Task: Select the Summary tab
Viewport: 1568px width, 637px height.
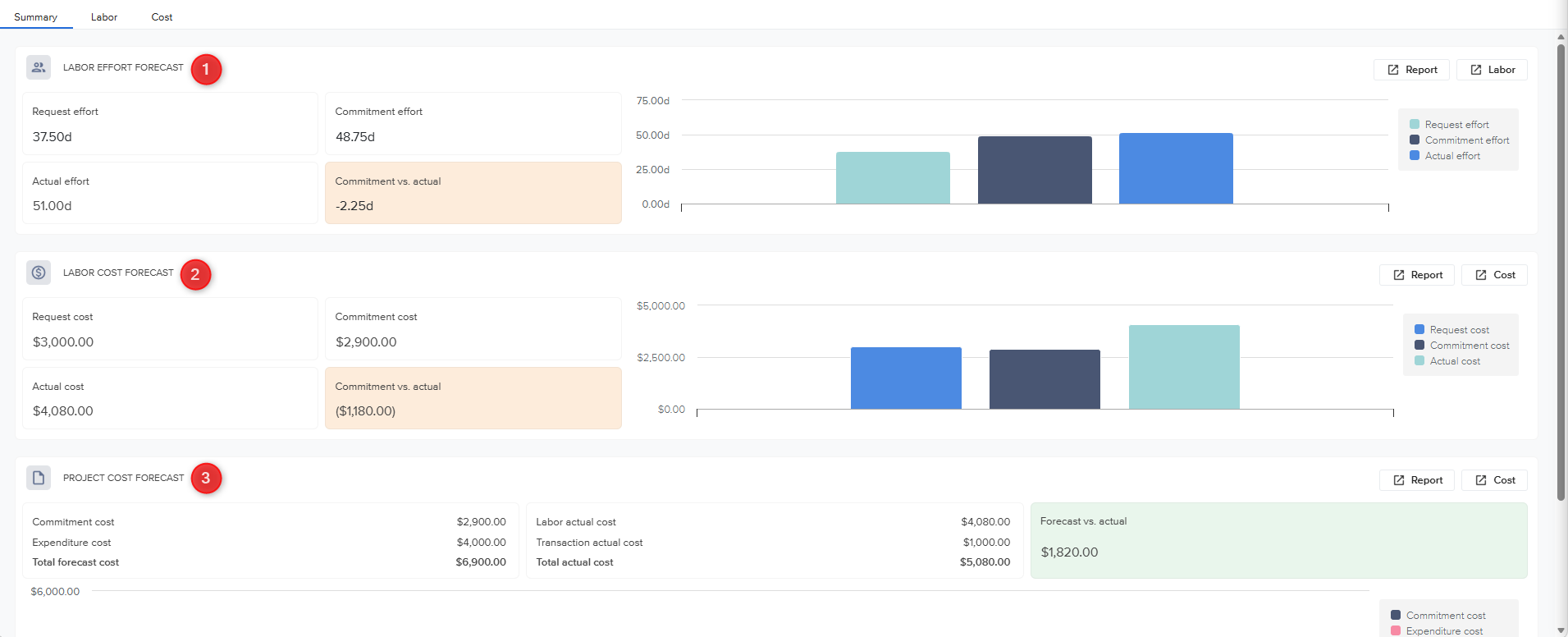Action: (x=35, y=16)
